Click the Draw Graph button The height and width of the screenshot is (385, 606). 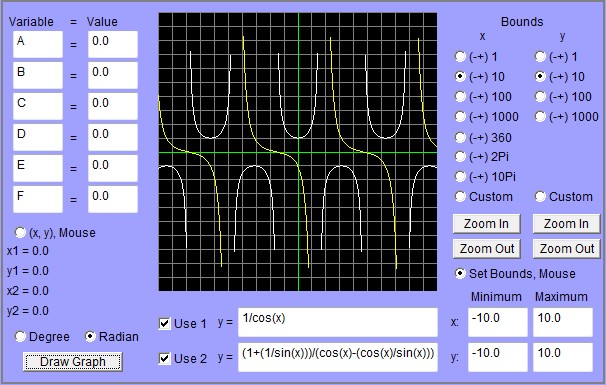click(73, 362)
